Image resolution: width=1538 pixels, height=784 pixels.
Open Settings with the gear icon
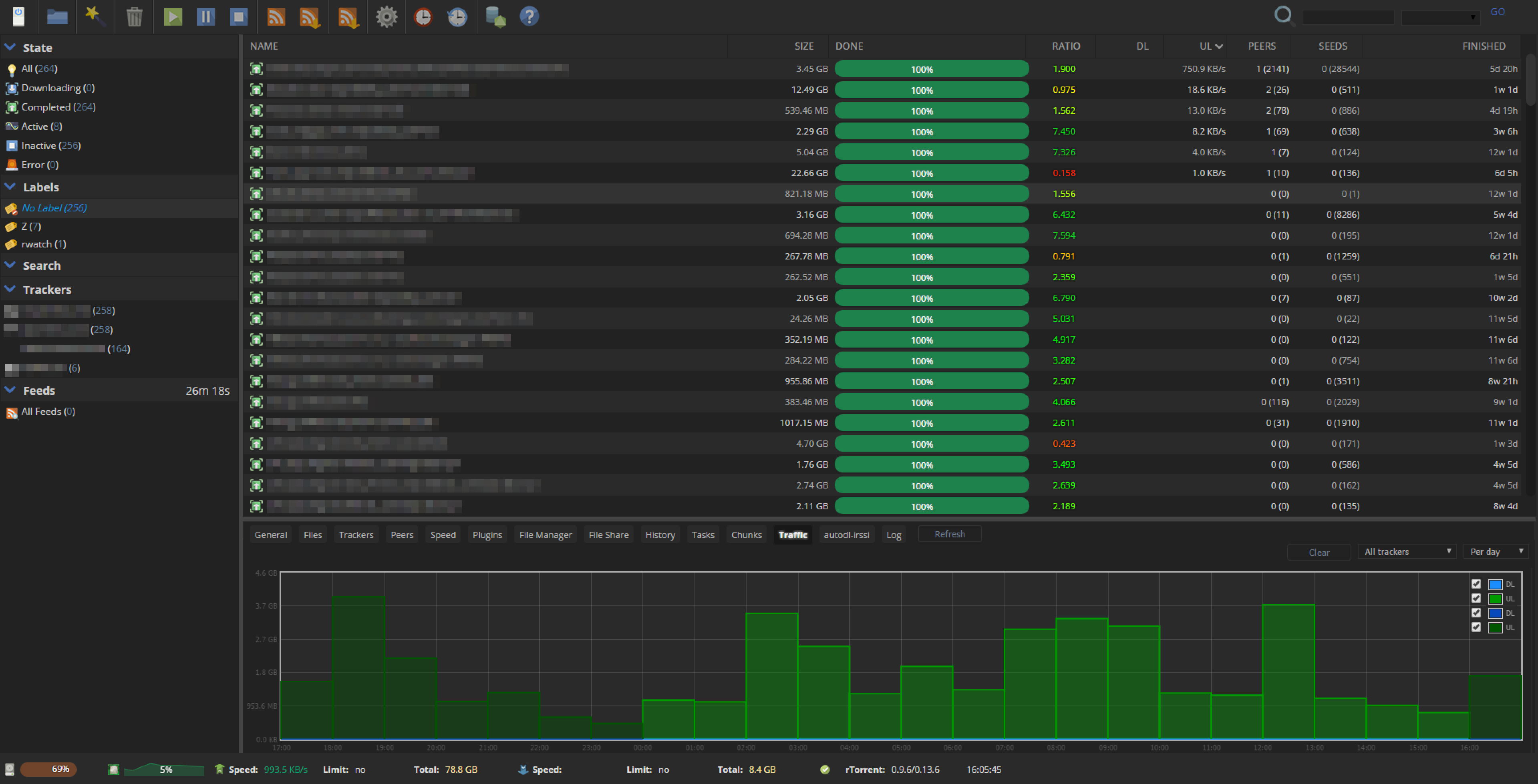pyautogui.click(x=386, y=16)
